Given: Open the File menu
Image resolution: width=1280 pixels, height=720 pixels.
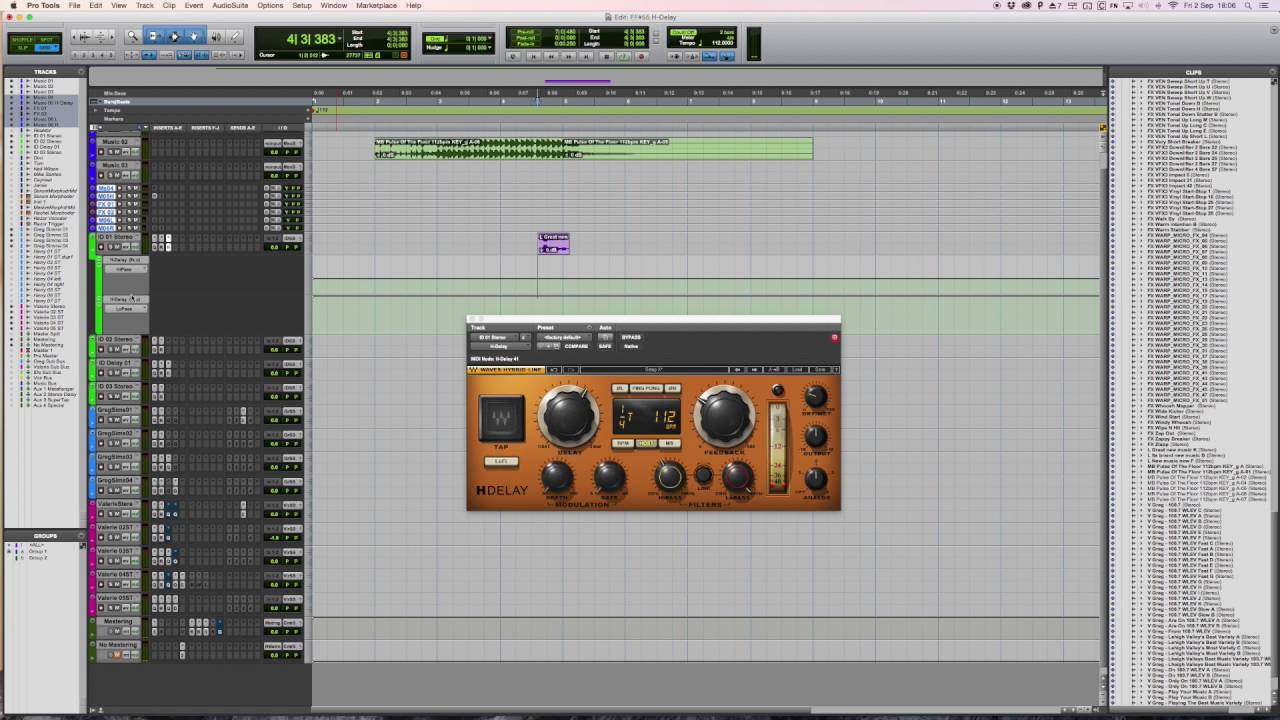Looking at the screenshot, I should coord(74,6).
